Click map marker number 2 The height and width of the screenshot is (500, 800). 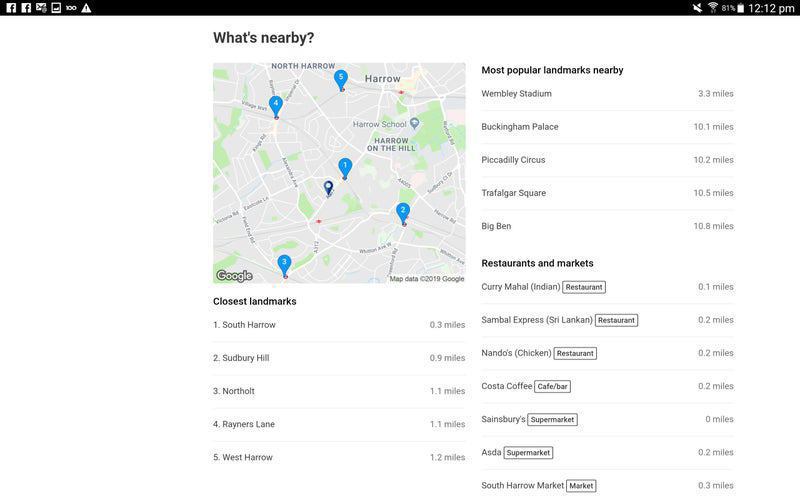pyautogui.click(x=403, y=211)
